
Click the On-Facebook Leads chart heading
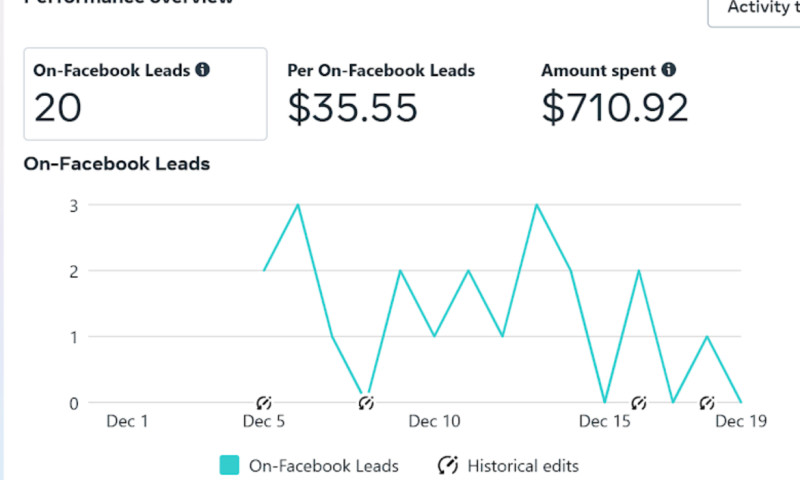117,163
